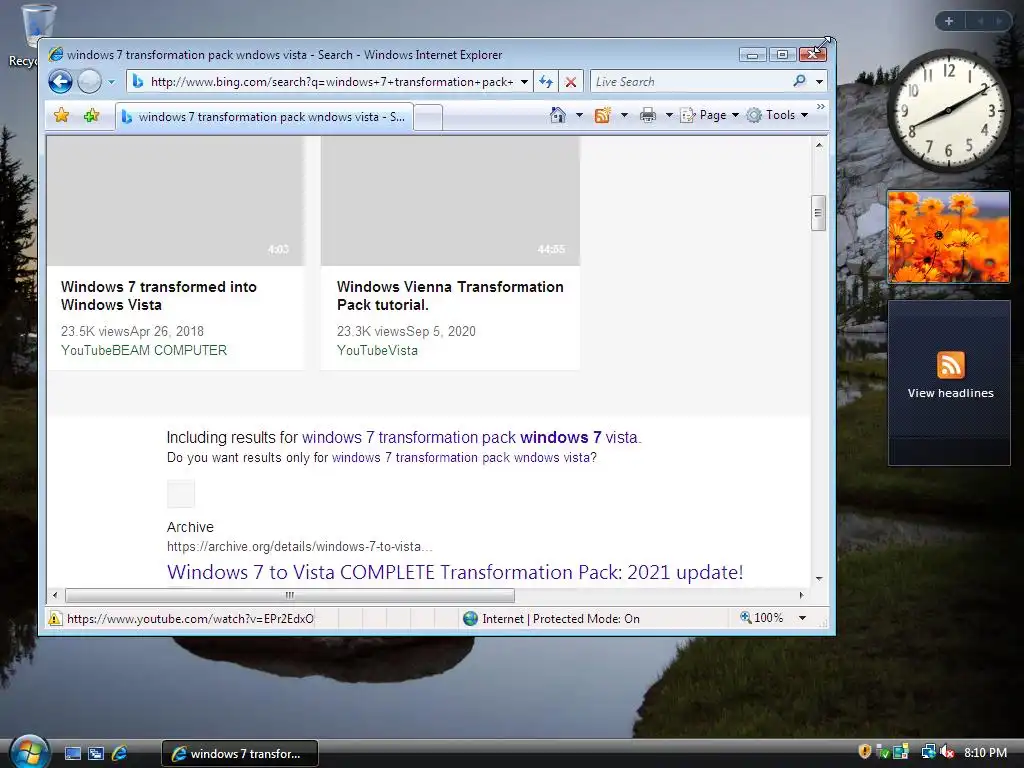1024x768 pixels.
Task: Click View headlines in feed gadget
Action: (x=950, y=393)
